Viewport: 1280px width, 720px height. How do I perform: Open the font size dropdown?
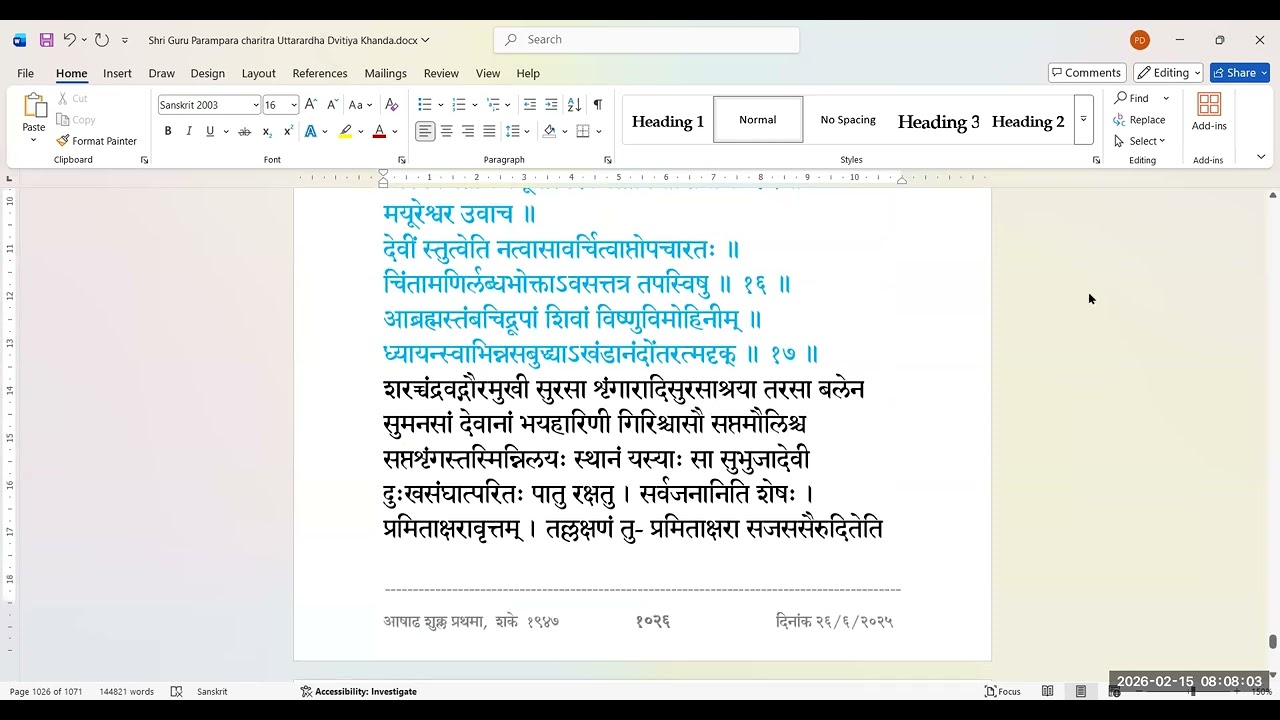tap(294, 105)
